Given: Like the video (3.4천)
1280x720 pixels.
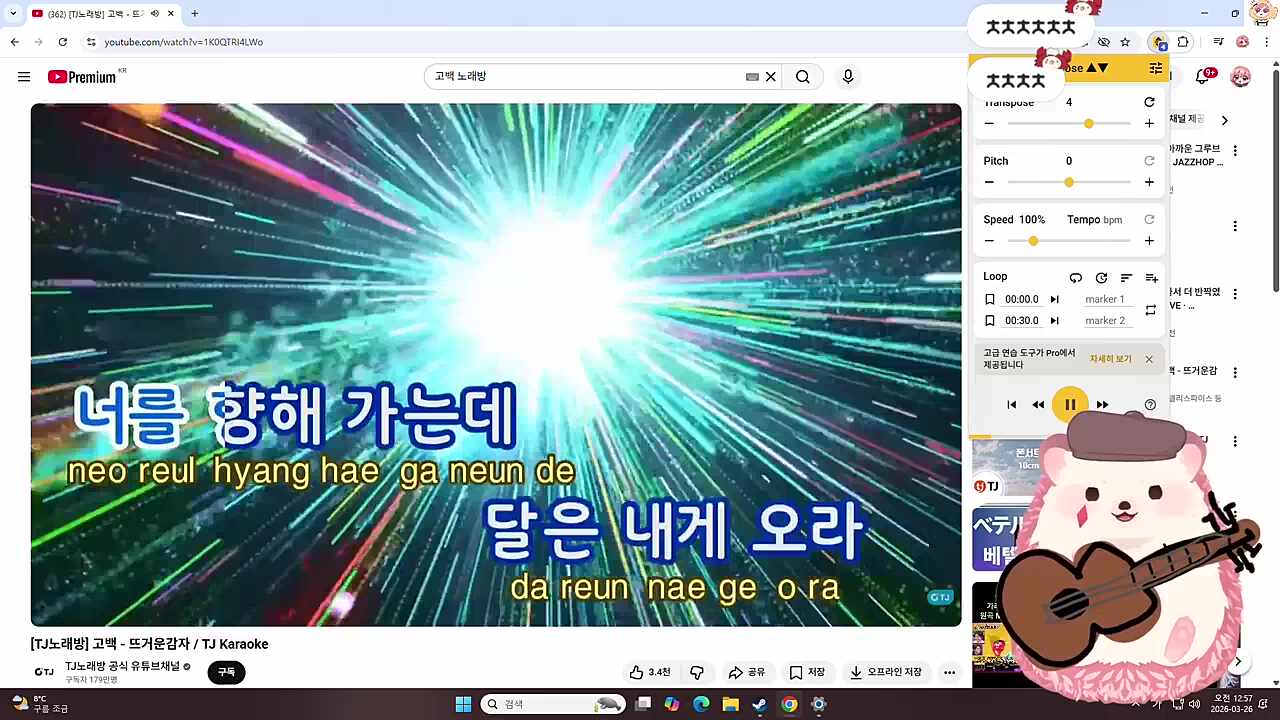Looking at the screenshot, I should [x=650, y=672].
